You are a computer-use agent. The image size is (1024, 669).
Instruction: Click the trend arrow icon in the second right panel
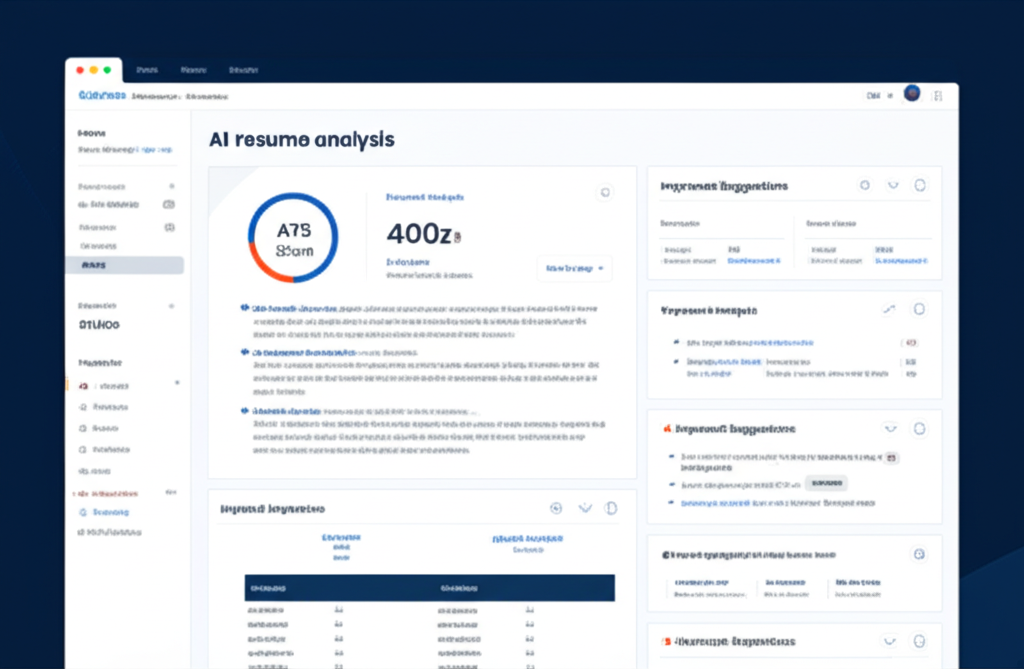pyautogui.click(x=890, y=310)
